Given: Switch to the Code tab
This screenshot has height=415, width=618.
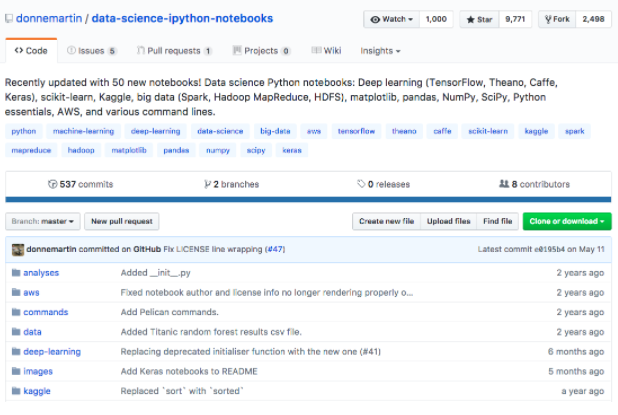Looking at the screenshot, I should (31, 51).
